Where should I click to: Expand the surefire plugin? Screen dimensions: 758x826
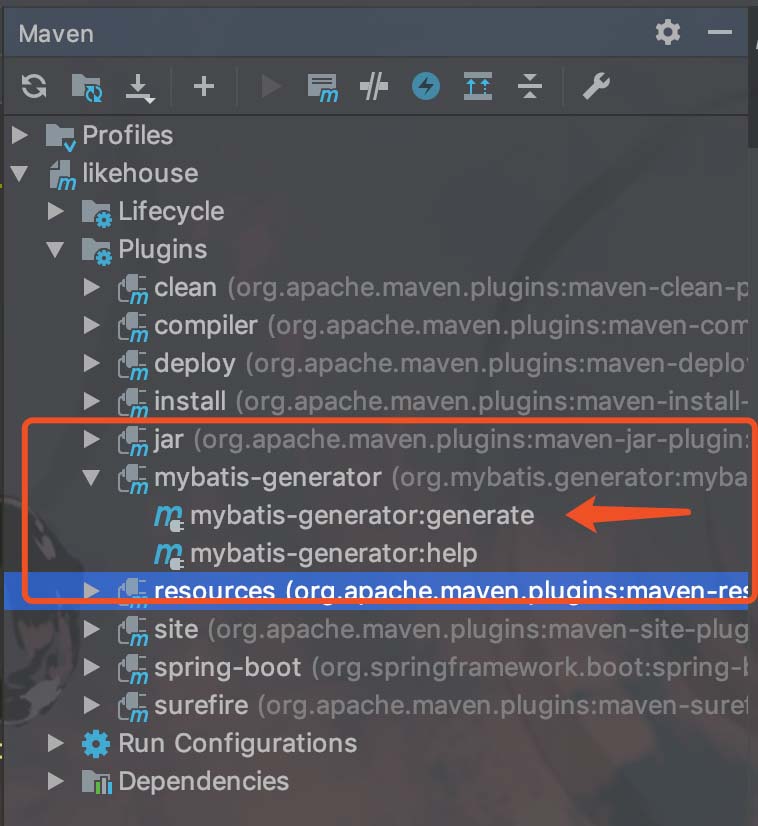[92, 705]
